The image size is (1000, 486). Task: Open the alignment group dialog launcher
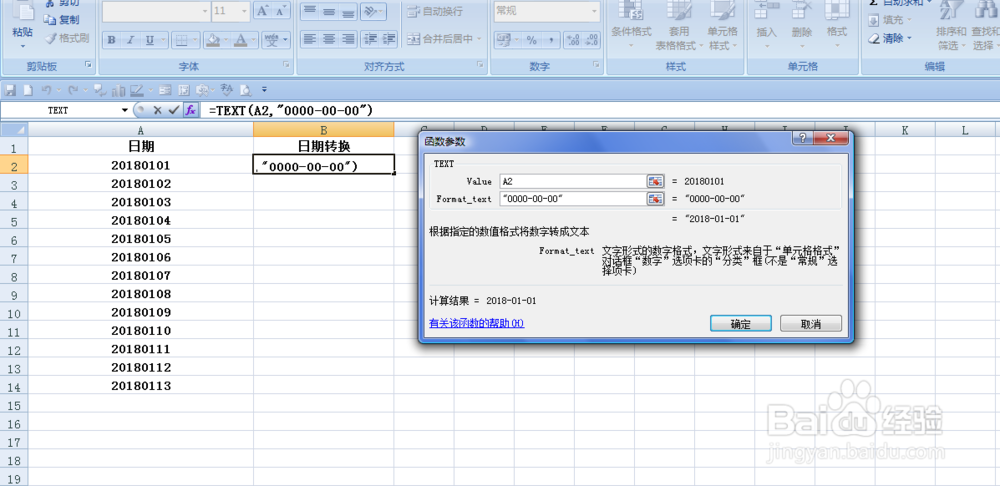tap(482, 65)
